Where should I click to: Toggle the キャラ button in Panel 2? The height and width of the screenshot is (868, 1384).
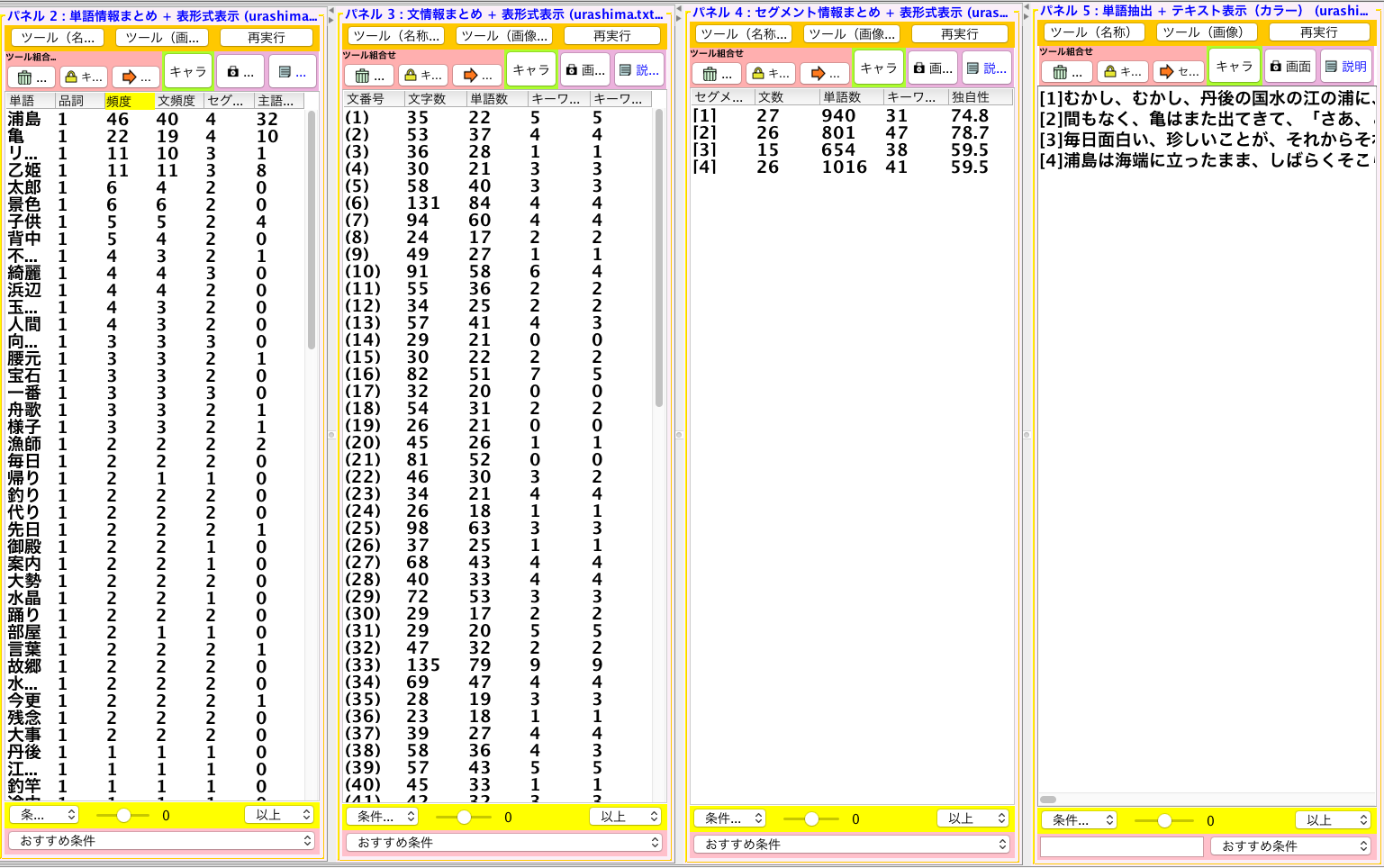(x=188, y=72)
